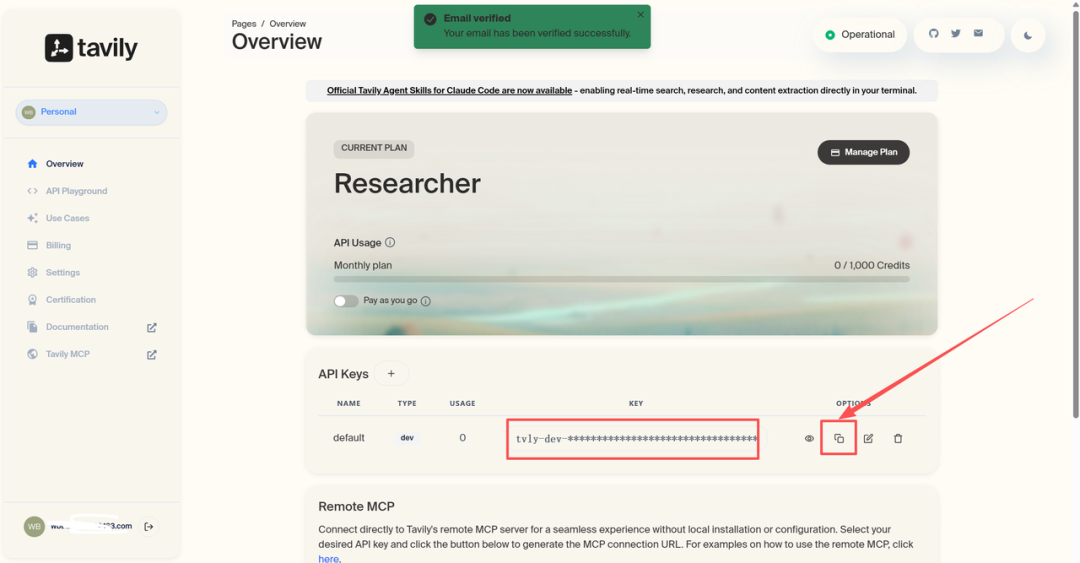Image resolution: width=1080 pixels, height=563 pixels.
Task: Add a new API key with the plus button
Action: (x=391, y=373)
